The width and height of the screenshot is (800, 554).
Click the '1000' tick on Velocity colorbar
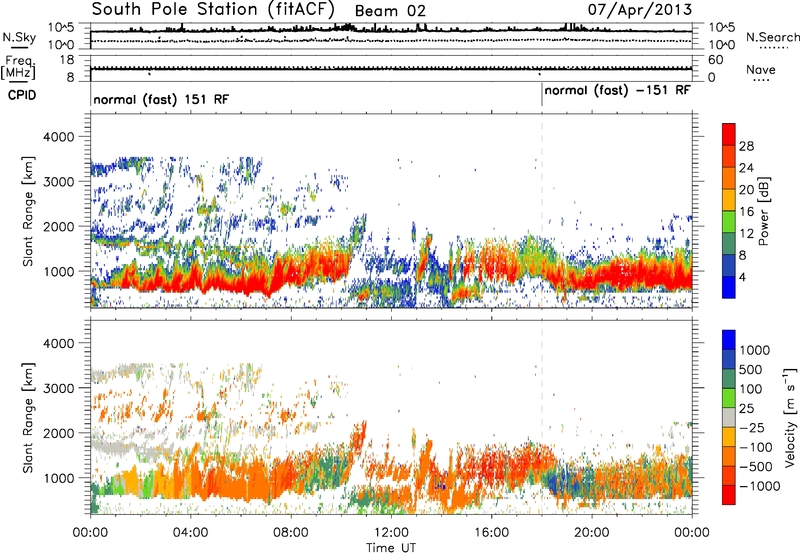coord(754,350)
